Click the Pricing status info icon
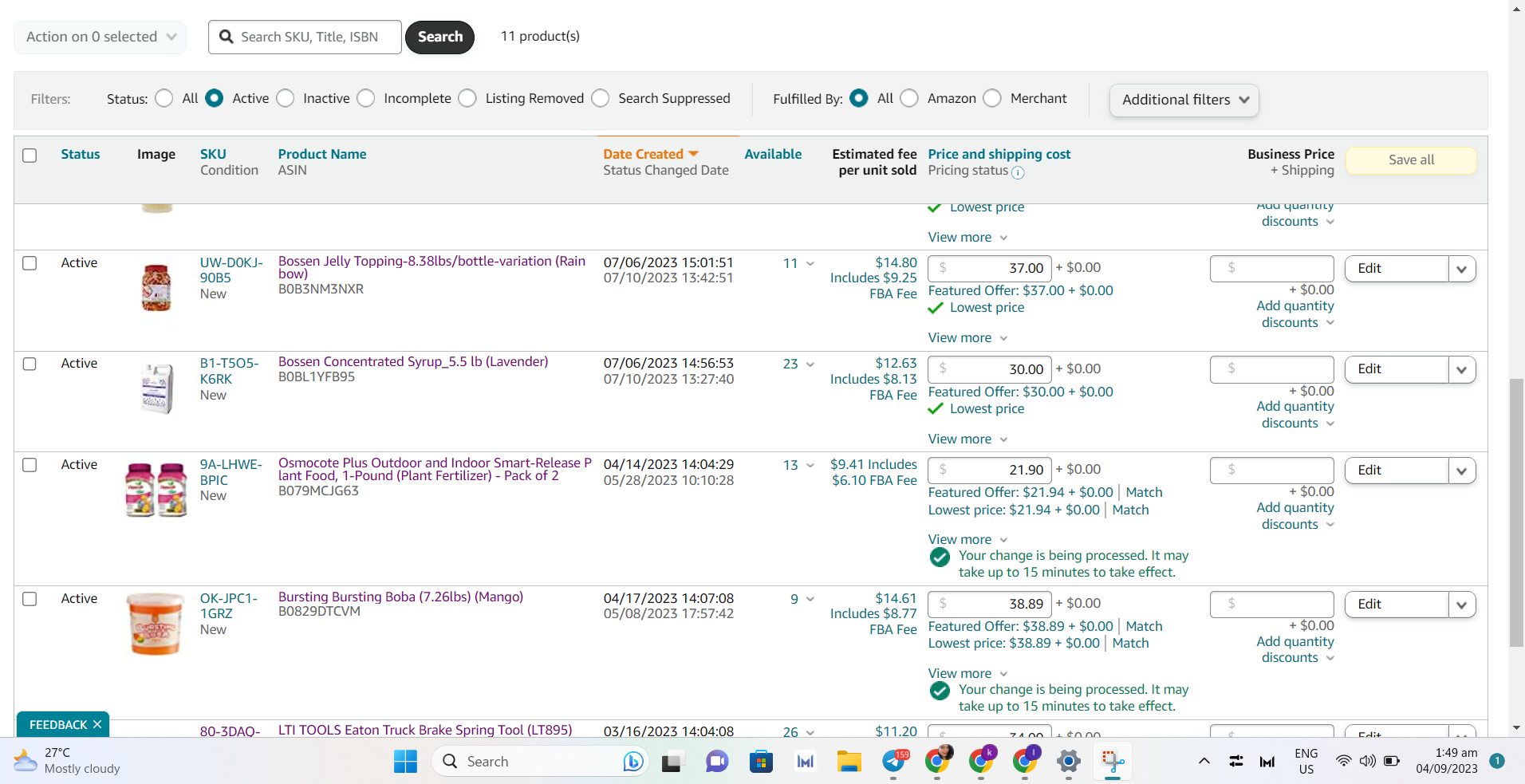Viewport: 1525px width, 784px height. coord(1019,172)
